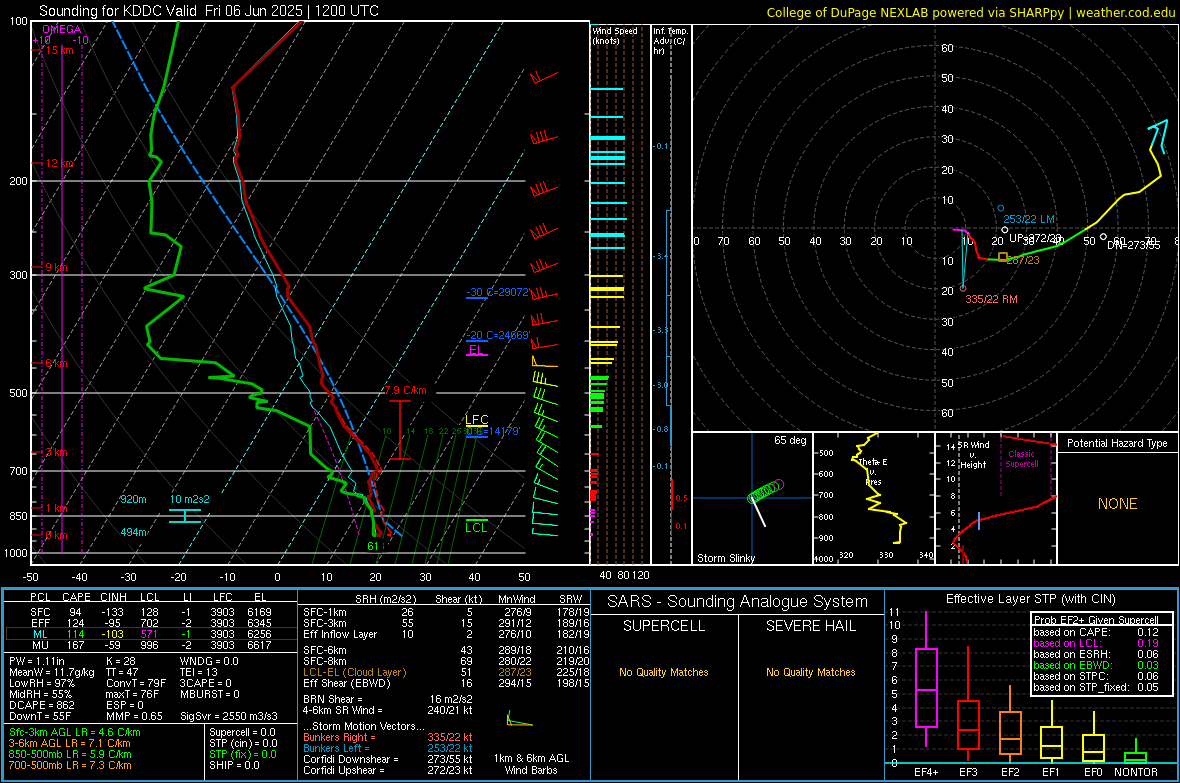Select the magenta EL level marker
The width and height of the screenshot is (1180, 783).
tap(476, 351)
